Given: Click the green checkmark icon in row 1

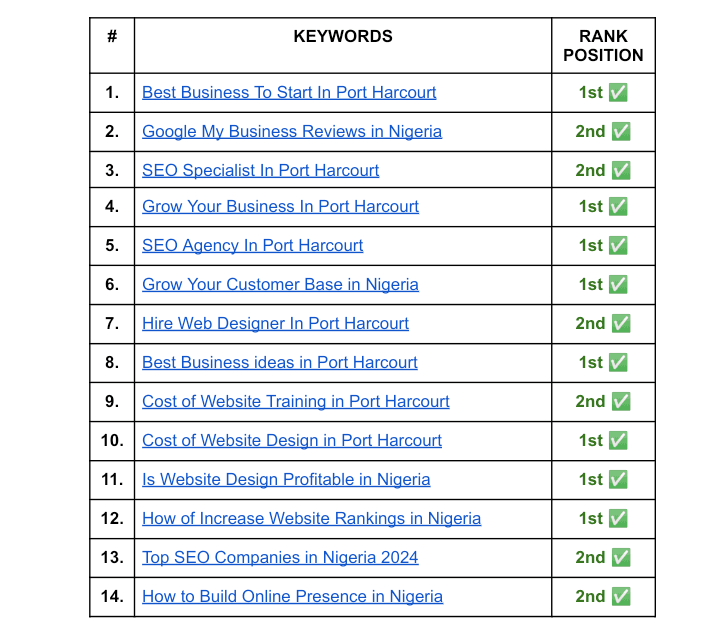Looking at the screenshot, I should (x=618, y=93).
